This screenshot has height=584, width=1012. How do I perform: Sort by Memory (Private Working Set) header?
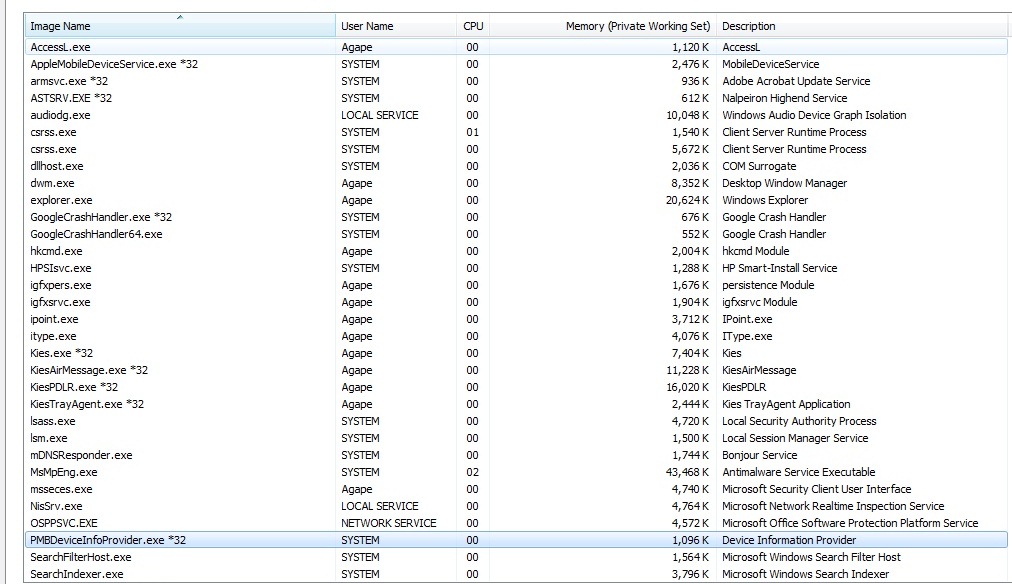(x=602, y=26)
